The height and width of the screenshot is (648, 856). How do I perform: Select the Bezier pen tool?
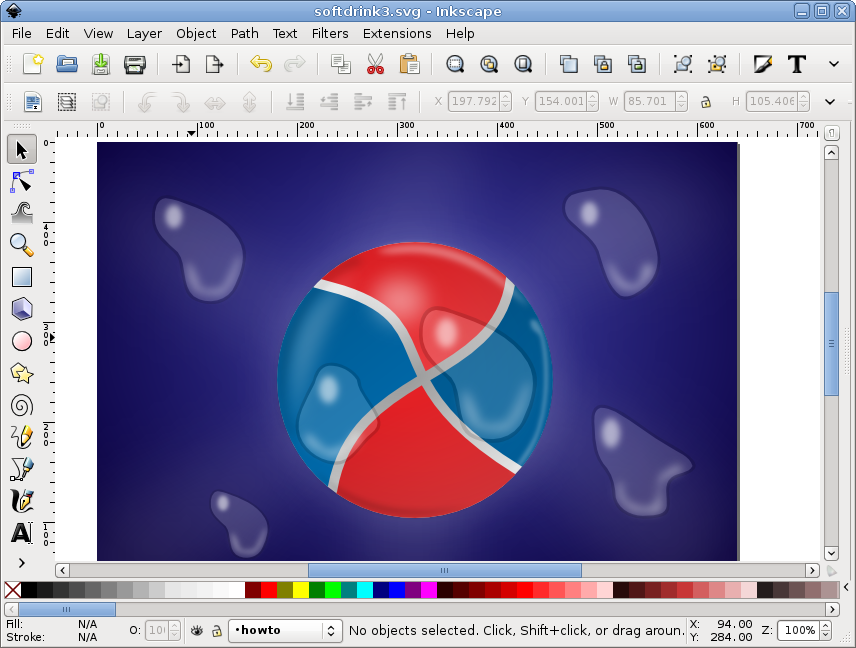point(22,469)
